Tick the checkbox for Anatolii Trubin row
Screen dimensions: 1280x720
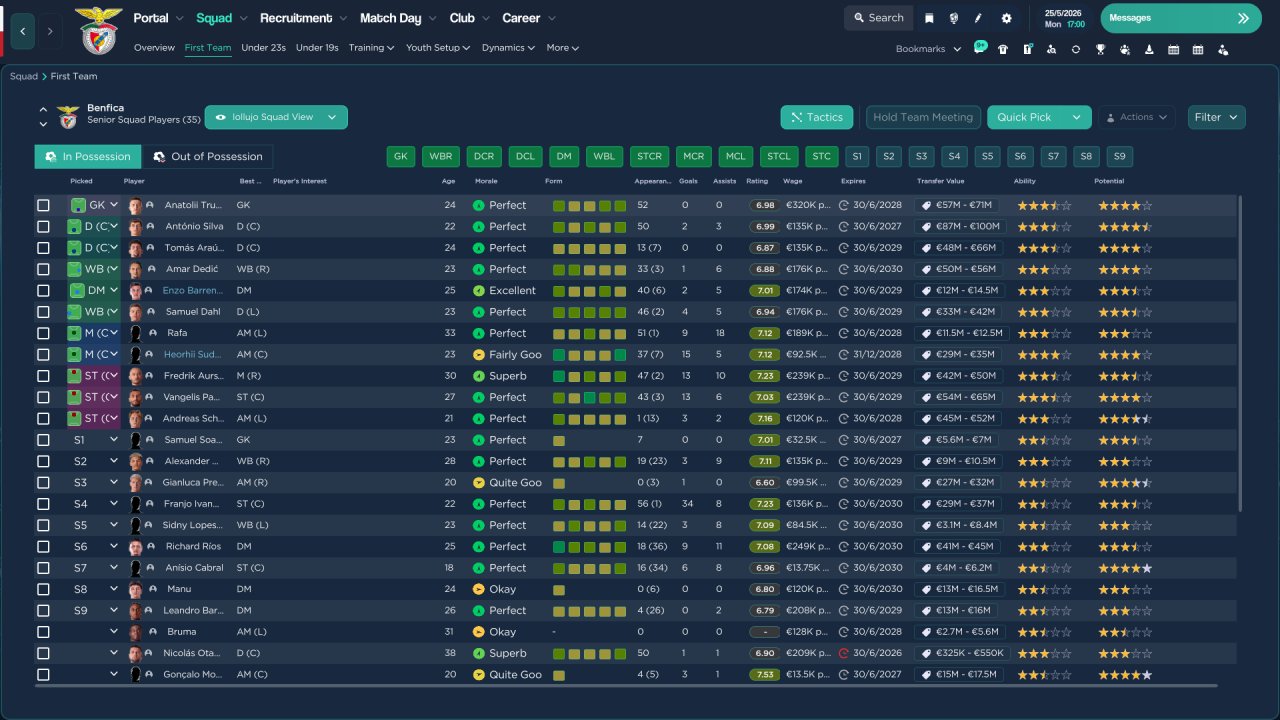pos(43,205)
